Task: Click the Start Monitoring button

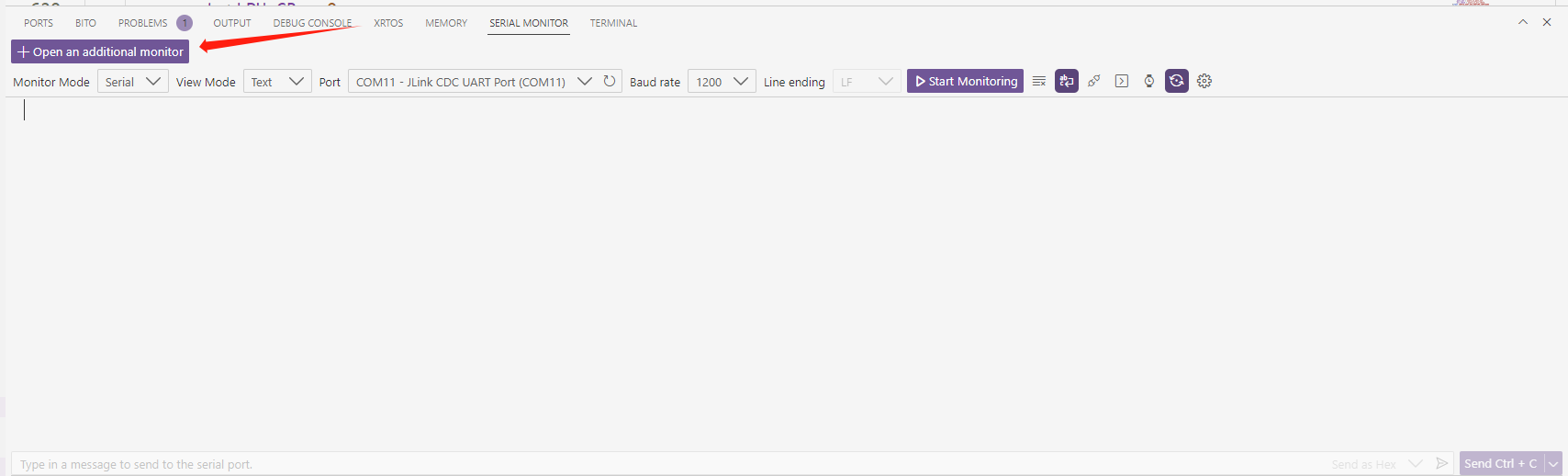Action: [x=965, y=81]
